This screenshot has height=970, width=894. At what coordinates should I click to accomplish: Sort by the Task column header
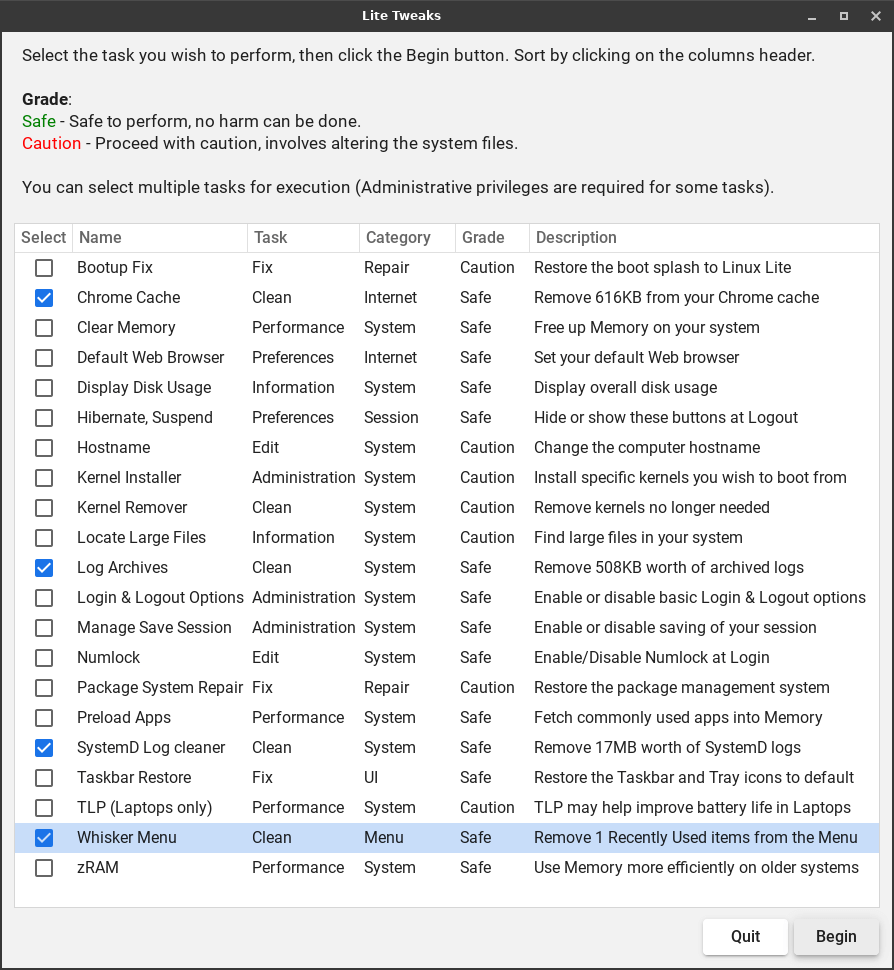click(x=302, y=238)
